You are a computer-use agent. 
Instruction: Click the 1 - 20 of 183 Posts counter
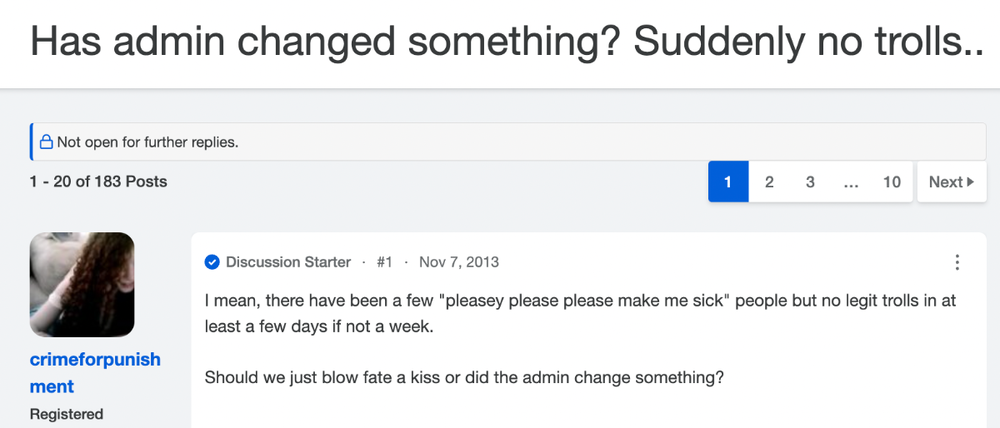tap(98, 182)
